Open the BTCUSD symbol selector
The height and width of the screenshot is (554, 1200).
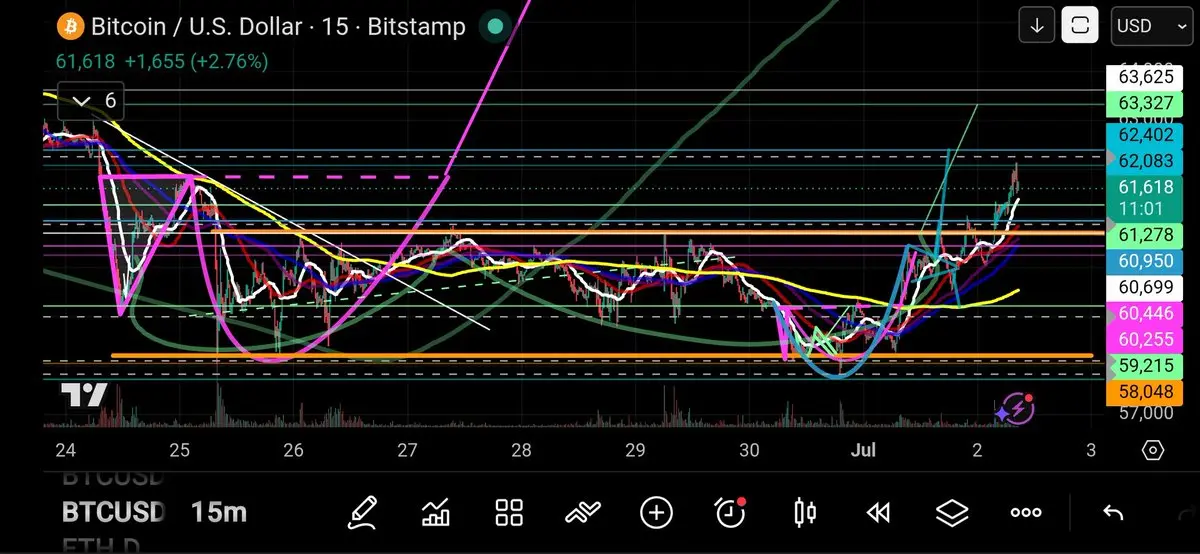112,513
